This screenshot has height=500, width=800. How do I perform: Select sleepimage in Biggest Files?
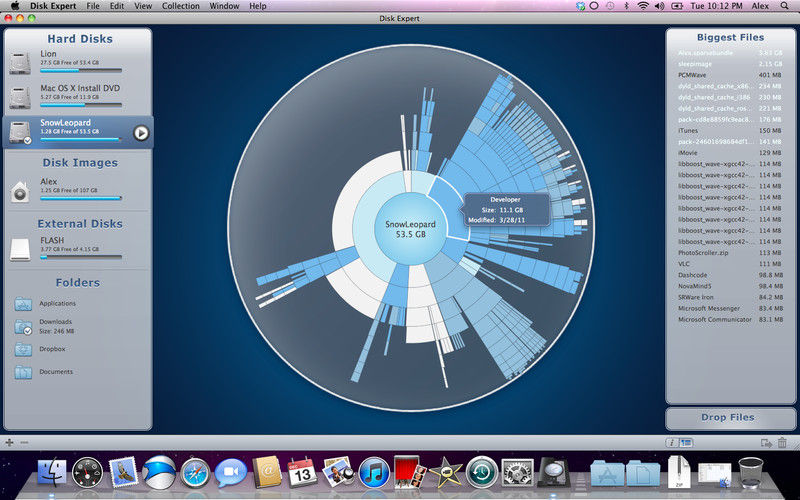[x=730, y=64]
